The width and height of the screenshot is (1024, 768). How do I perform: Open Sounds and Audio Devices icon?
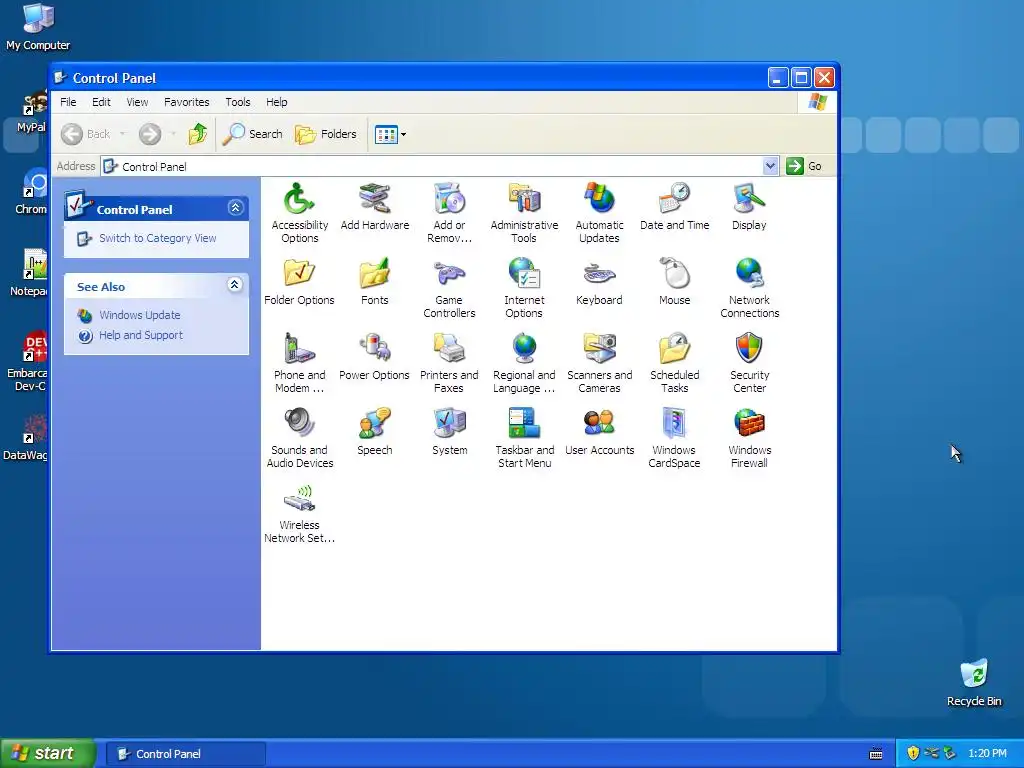(x=300, y=423)
